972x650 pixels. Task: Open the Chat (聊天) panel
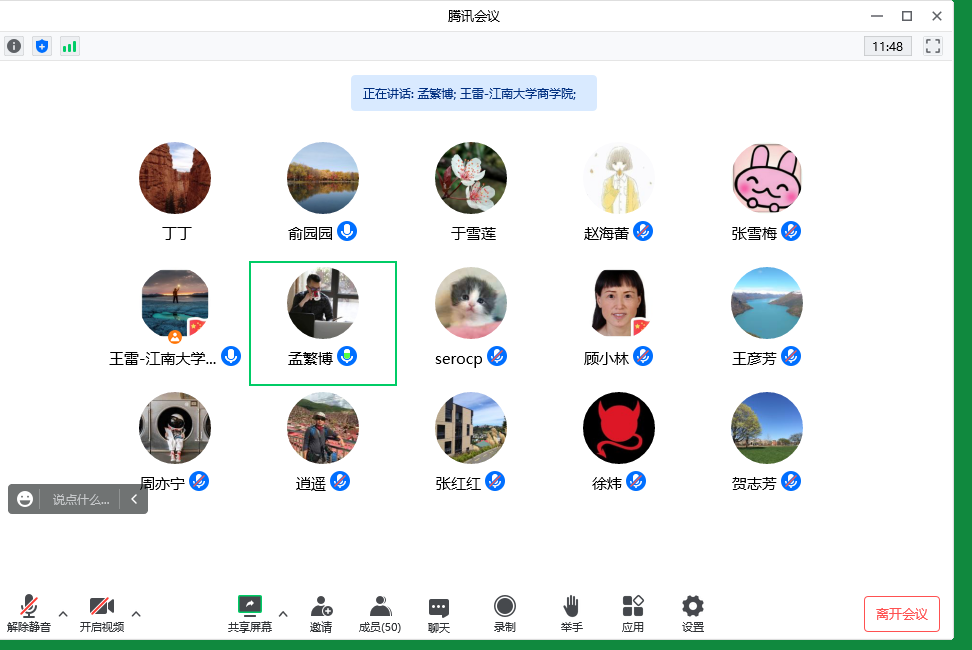pos(438,613)
